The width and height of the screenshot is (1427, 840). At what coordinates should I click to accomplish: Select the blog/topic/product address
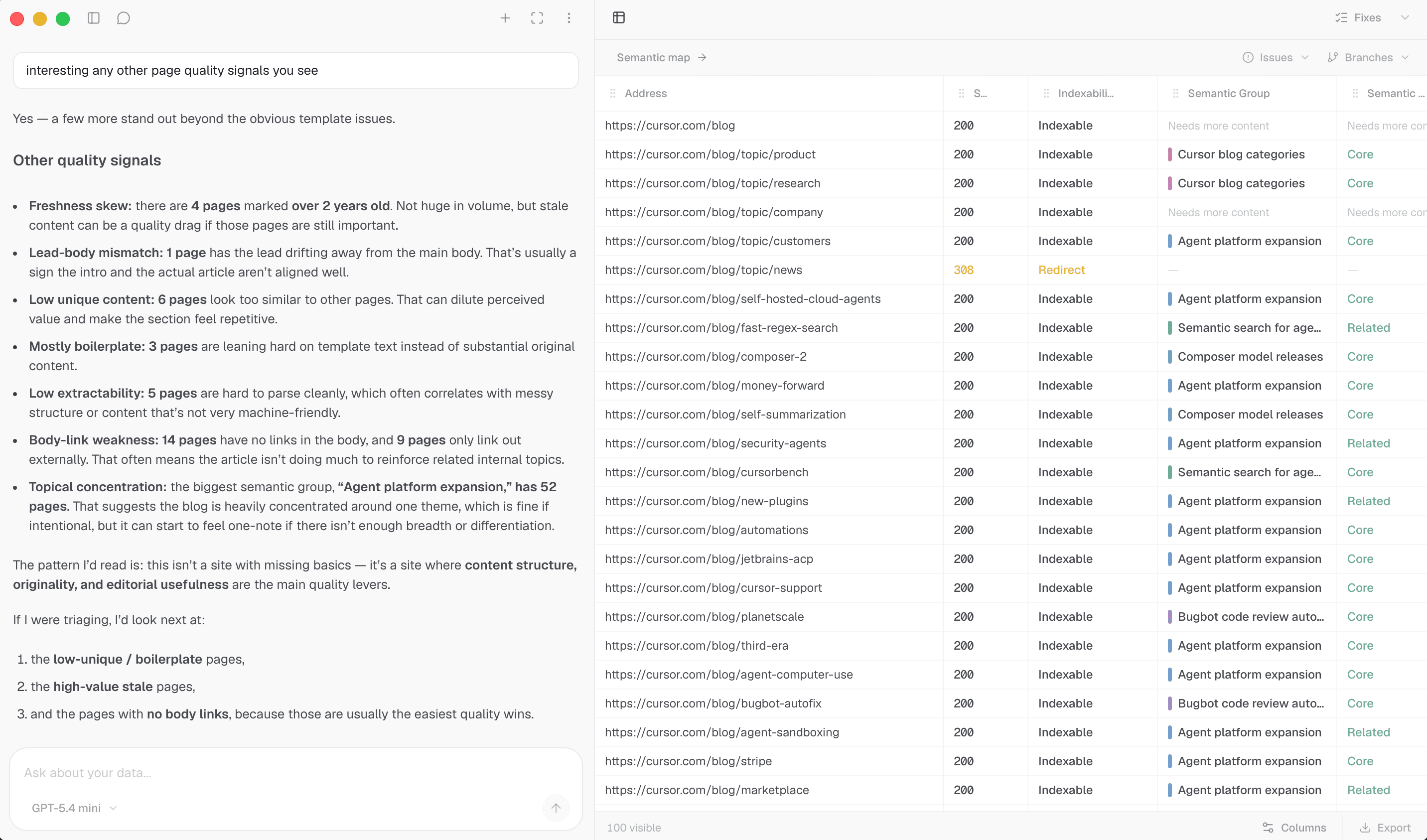pos(710,154)
